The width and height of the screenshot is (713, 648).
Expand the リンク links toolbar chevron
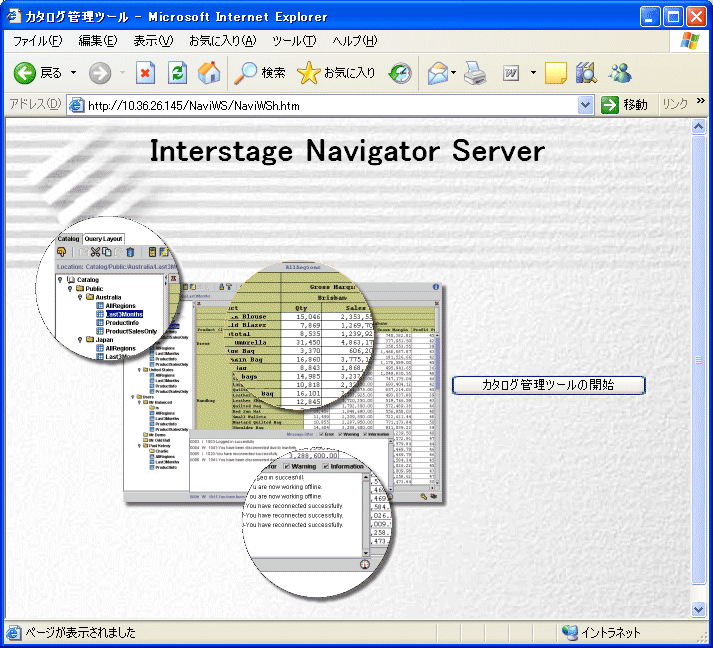(x=700, y=100)
